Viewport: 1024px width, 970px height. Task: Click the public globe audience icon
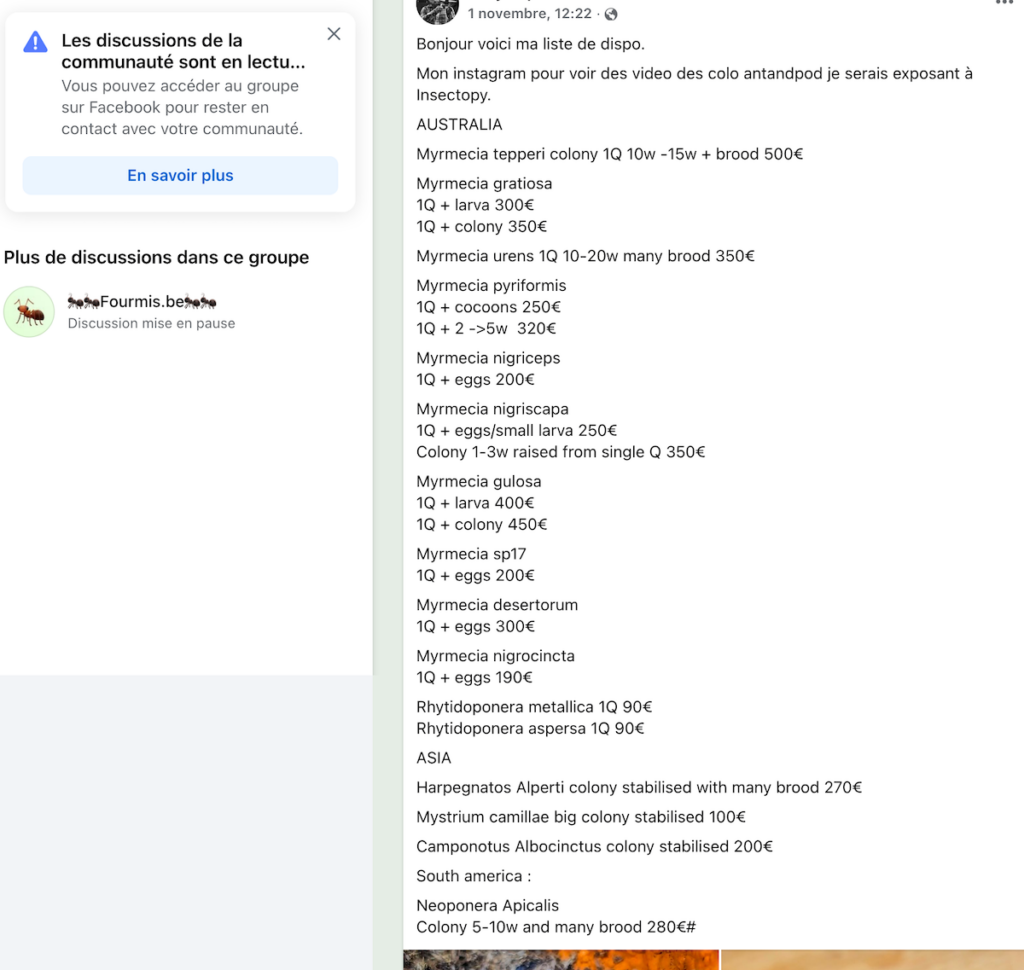[x=611, y=14]
